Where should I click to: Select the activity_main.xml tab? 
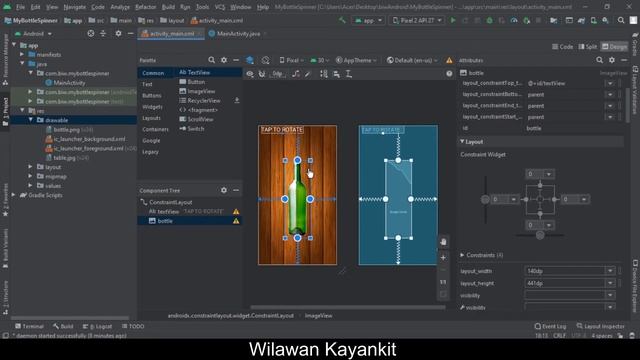171,33
